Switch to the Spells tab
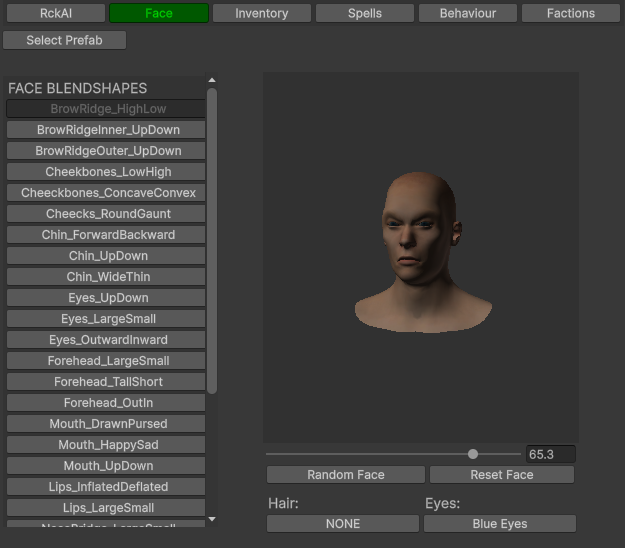The width and height of the screenshot is (625, 548). click(x=365, y=13)
